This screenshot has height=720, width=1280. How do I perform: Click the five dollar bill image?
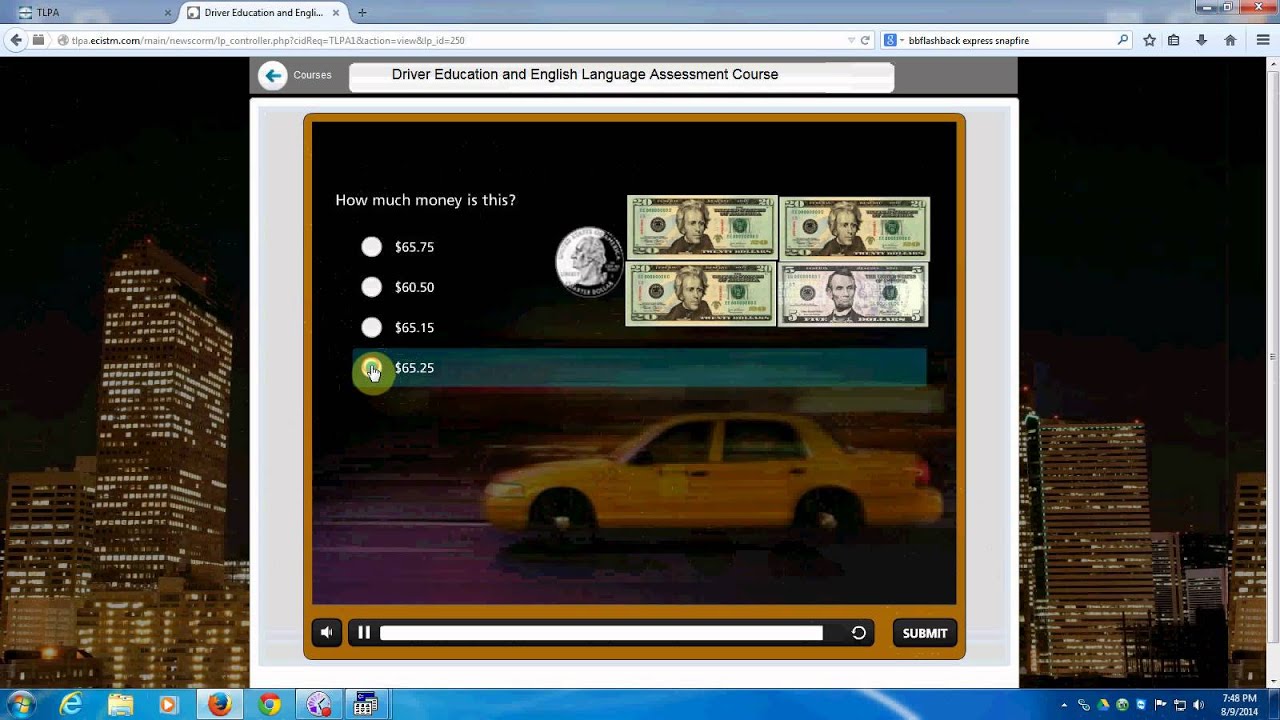(x=853, y=295)
